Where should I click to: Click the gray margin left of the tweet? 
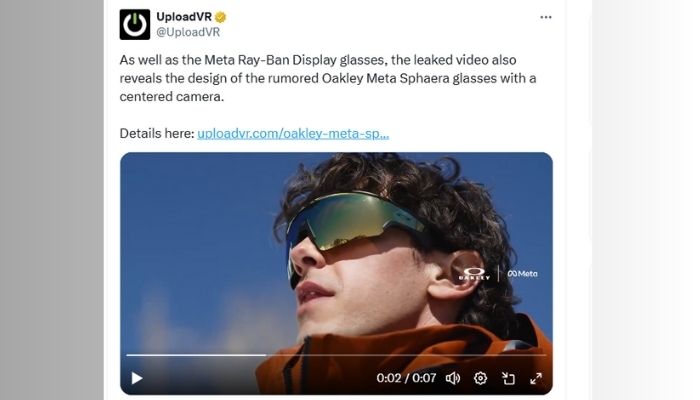51,200
